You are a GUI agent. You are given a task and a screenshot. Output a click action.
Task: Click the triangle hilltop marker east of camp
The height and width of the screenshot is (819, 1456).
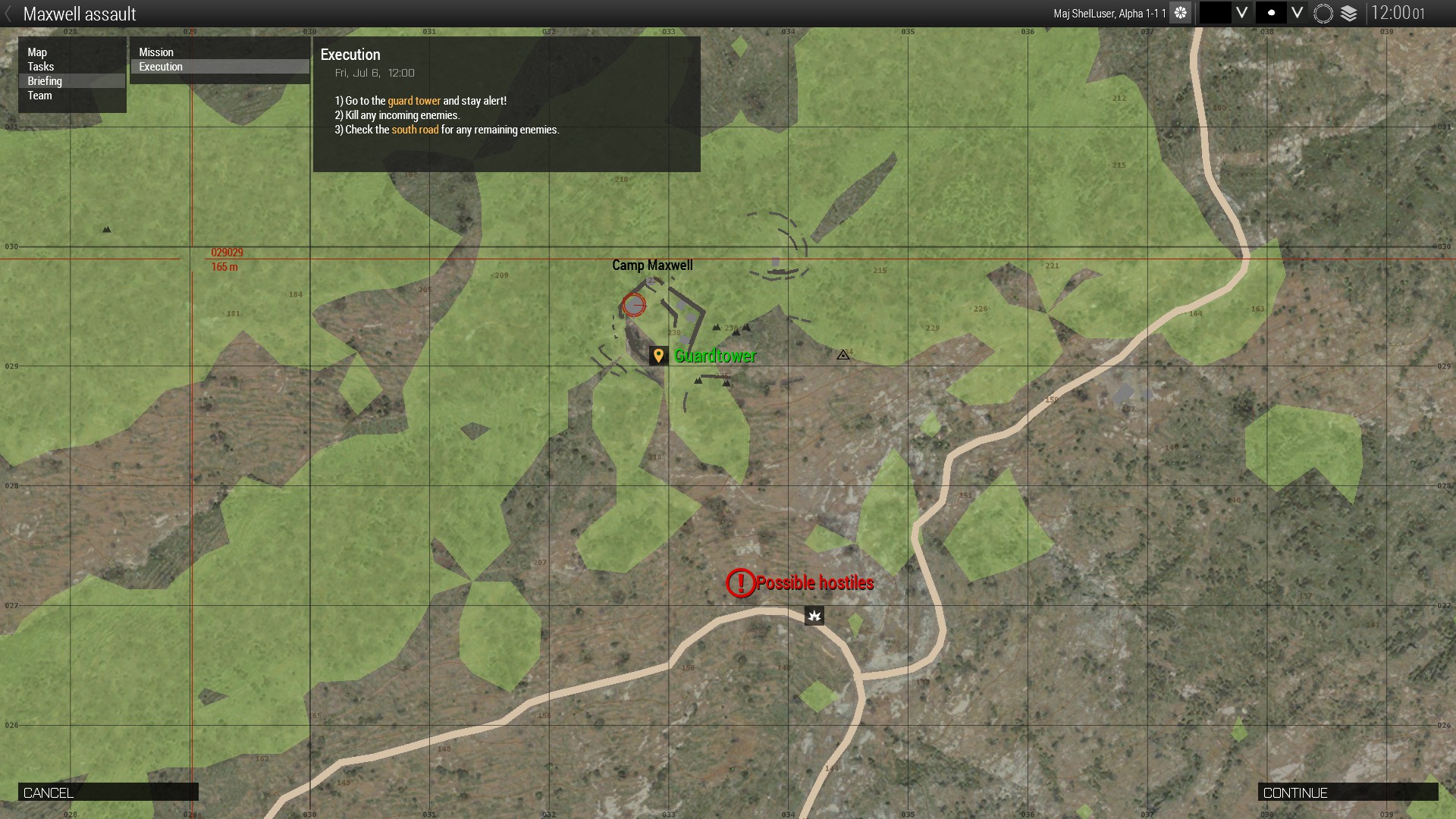pos(843,354)
